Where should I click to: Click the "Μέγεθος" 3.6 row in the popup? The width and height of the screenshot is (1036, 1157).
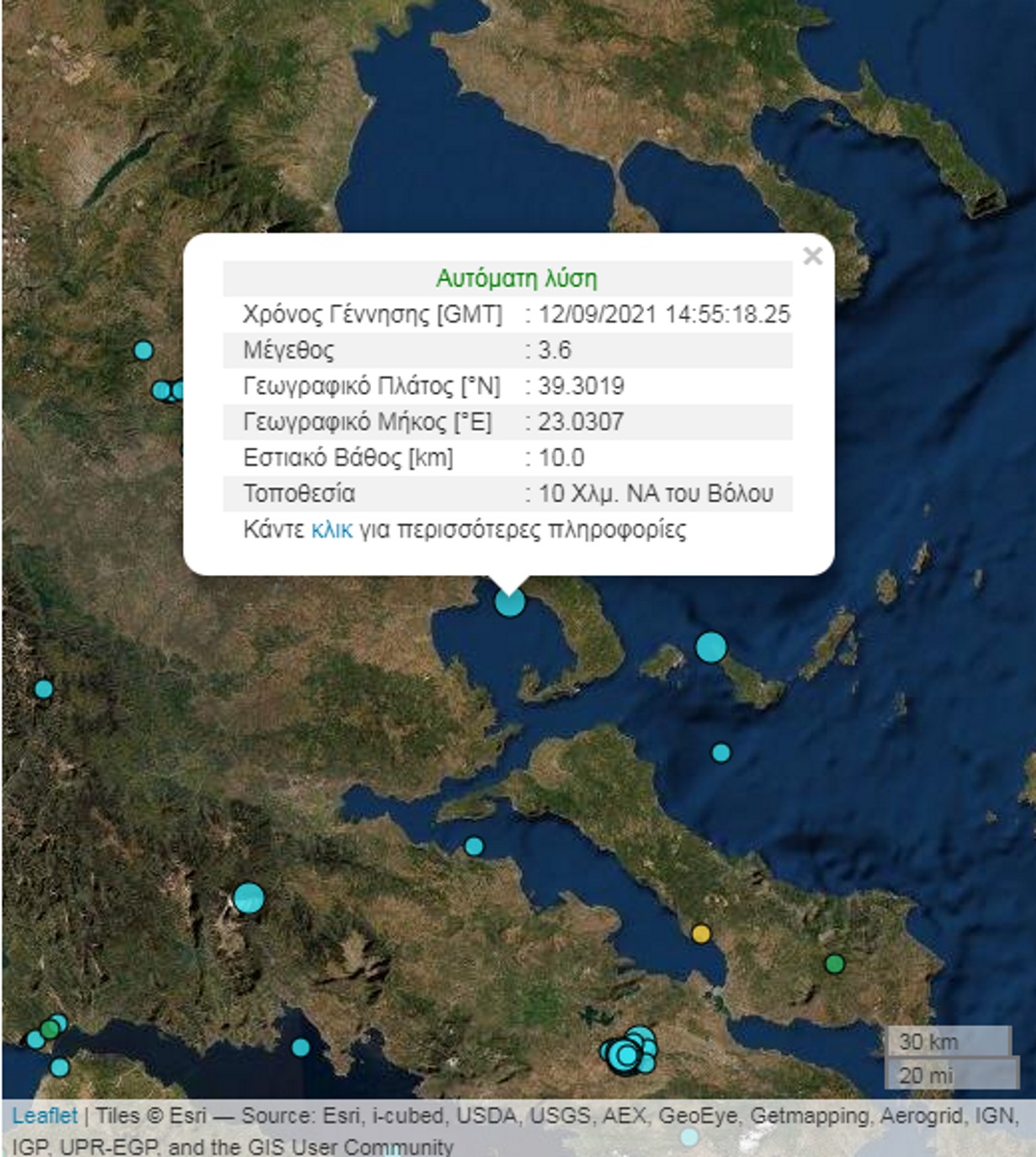508,351
